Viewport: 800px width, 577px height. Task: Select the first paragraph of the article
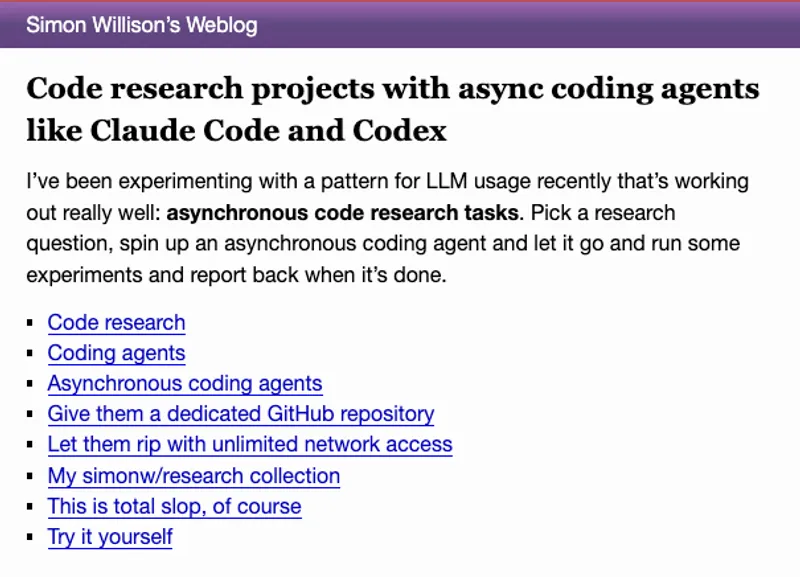pyautogui.click(x=387, y=227)
